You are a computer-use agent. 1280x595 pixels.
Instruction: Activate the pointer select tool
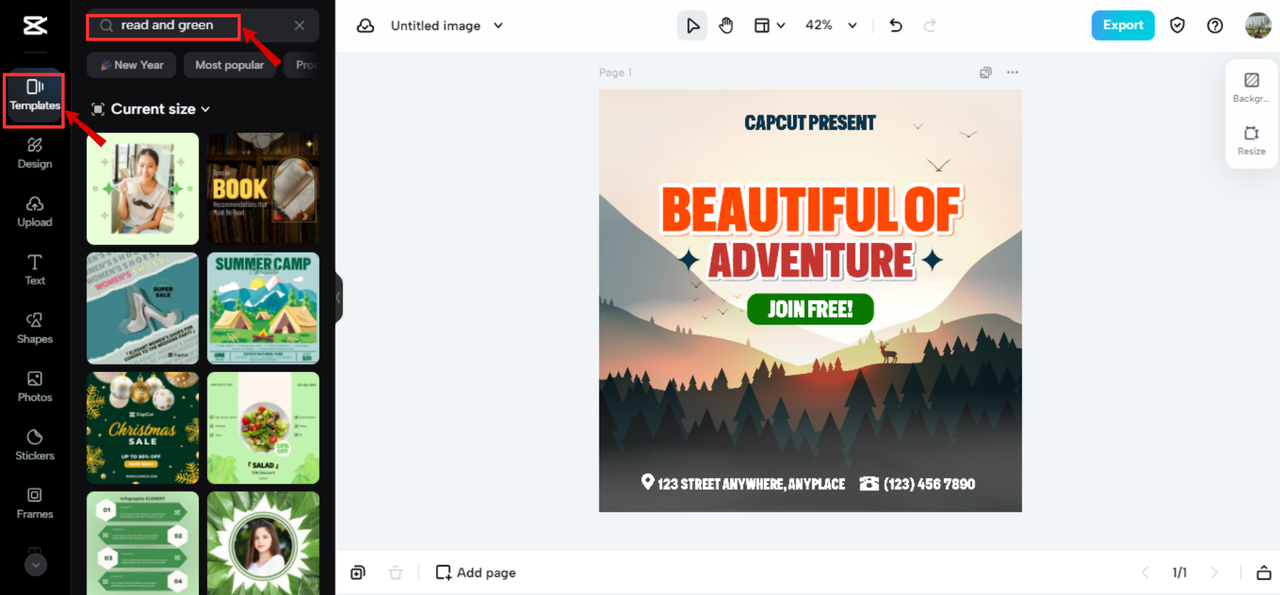[692, 26]
